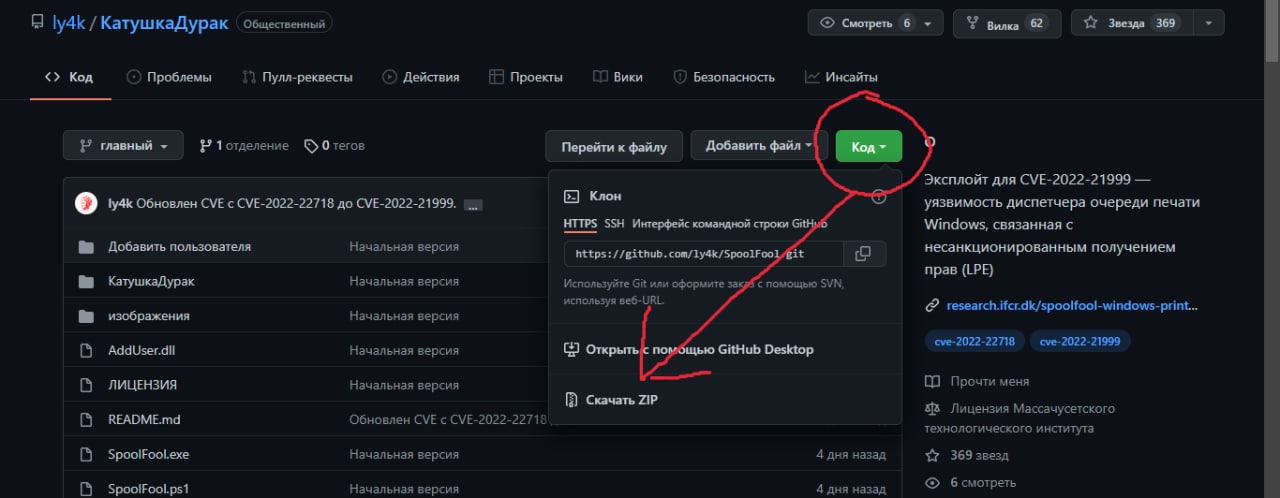Select the HTTPS clone tab
This screenshot has height=498, width=1280.
[580, 224]
